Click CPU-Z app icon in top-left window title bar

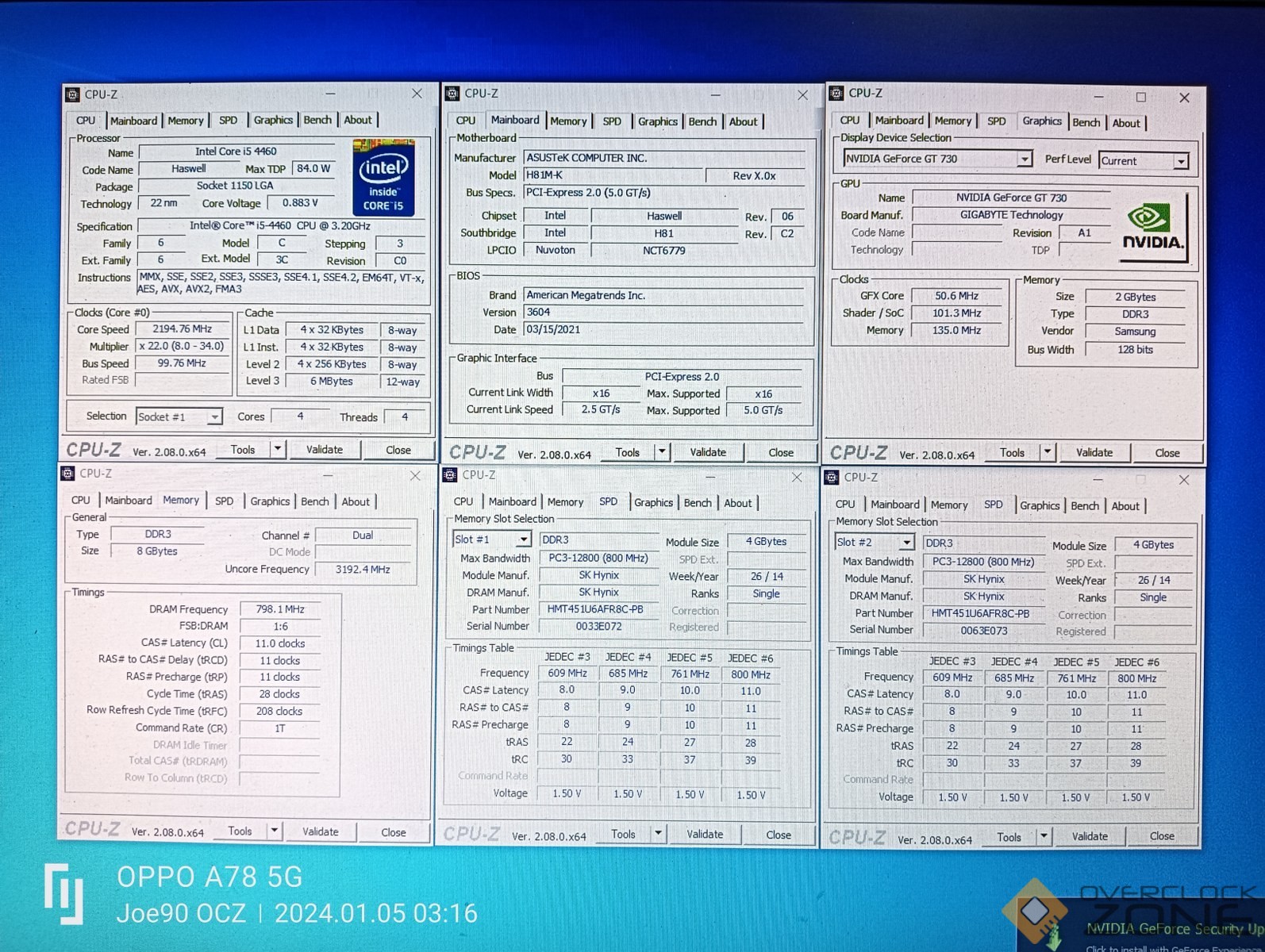click(73, 94)
